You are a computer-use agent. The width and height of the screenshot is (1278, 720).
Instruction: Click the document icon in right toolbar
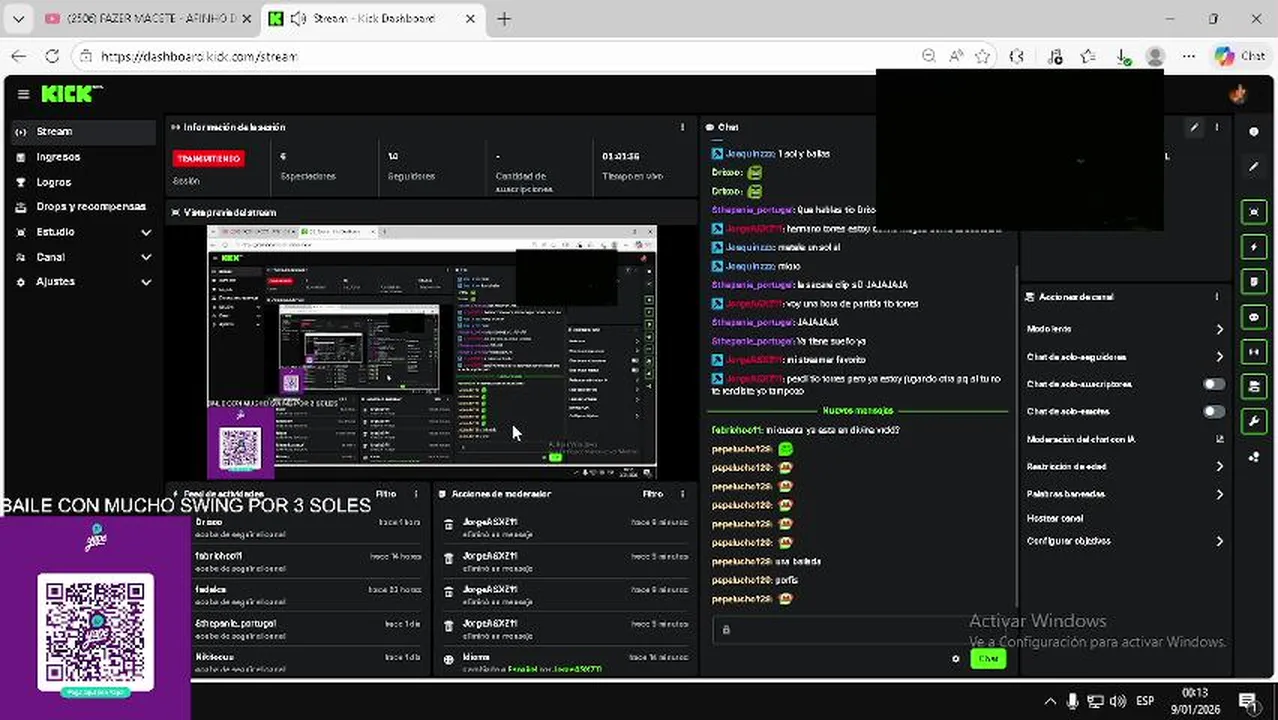click(1254, 281)
